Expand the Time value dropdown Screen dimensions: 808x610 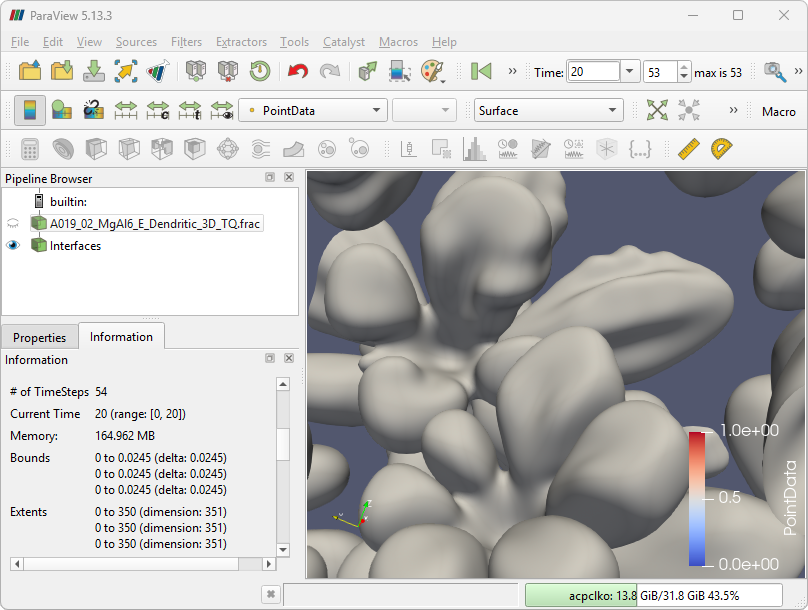click(629, 72)
